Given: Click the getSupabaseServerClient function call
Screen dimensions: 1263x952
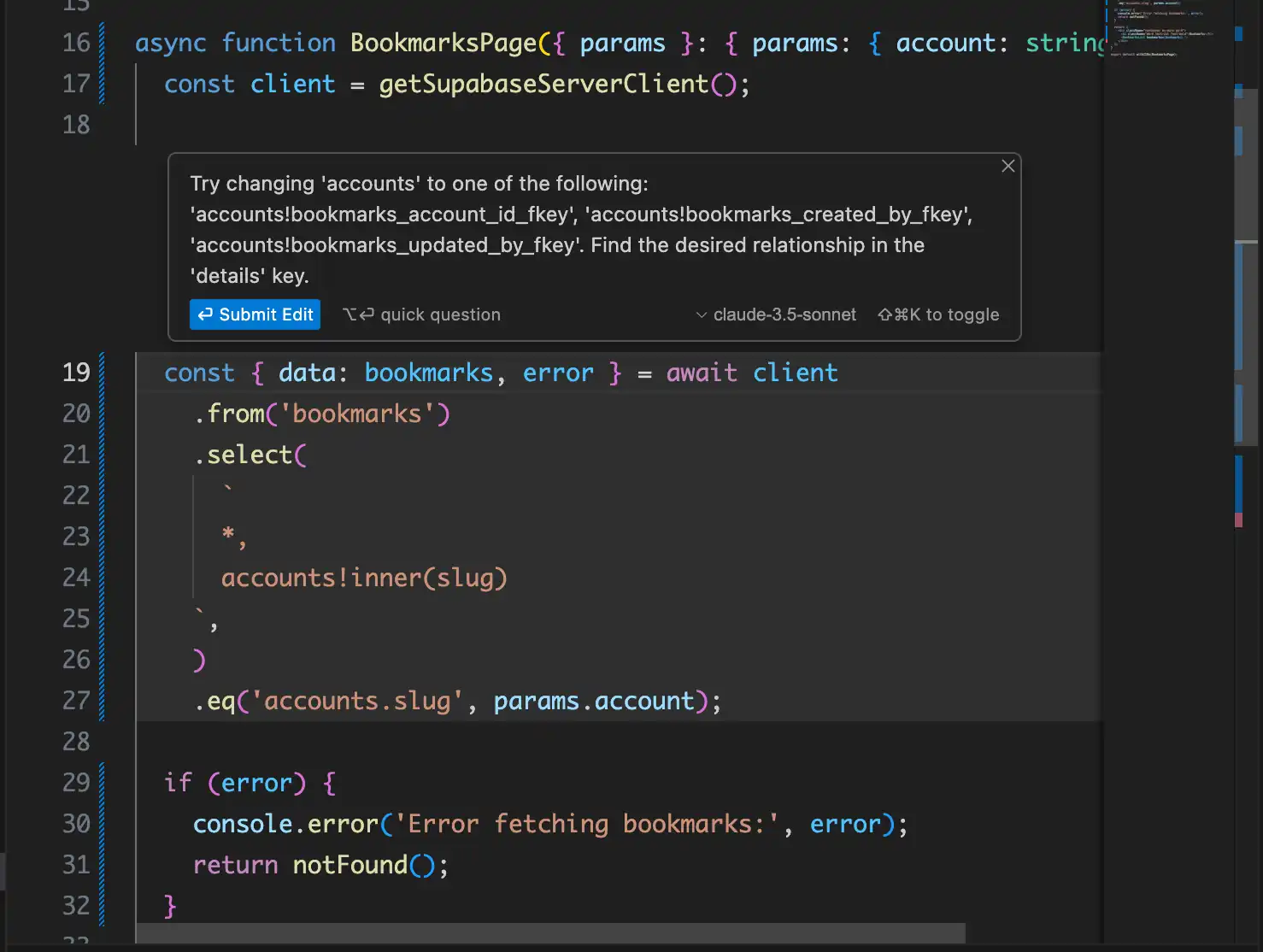Looking at the screenshot, I should pyautogui.click(x=543, y=84).
